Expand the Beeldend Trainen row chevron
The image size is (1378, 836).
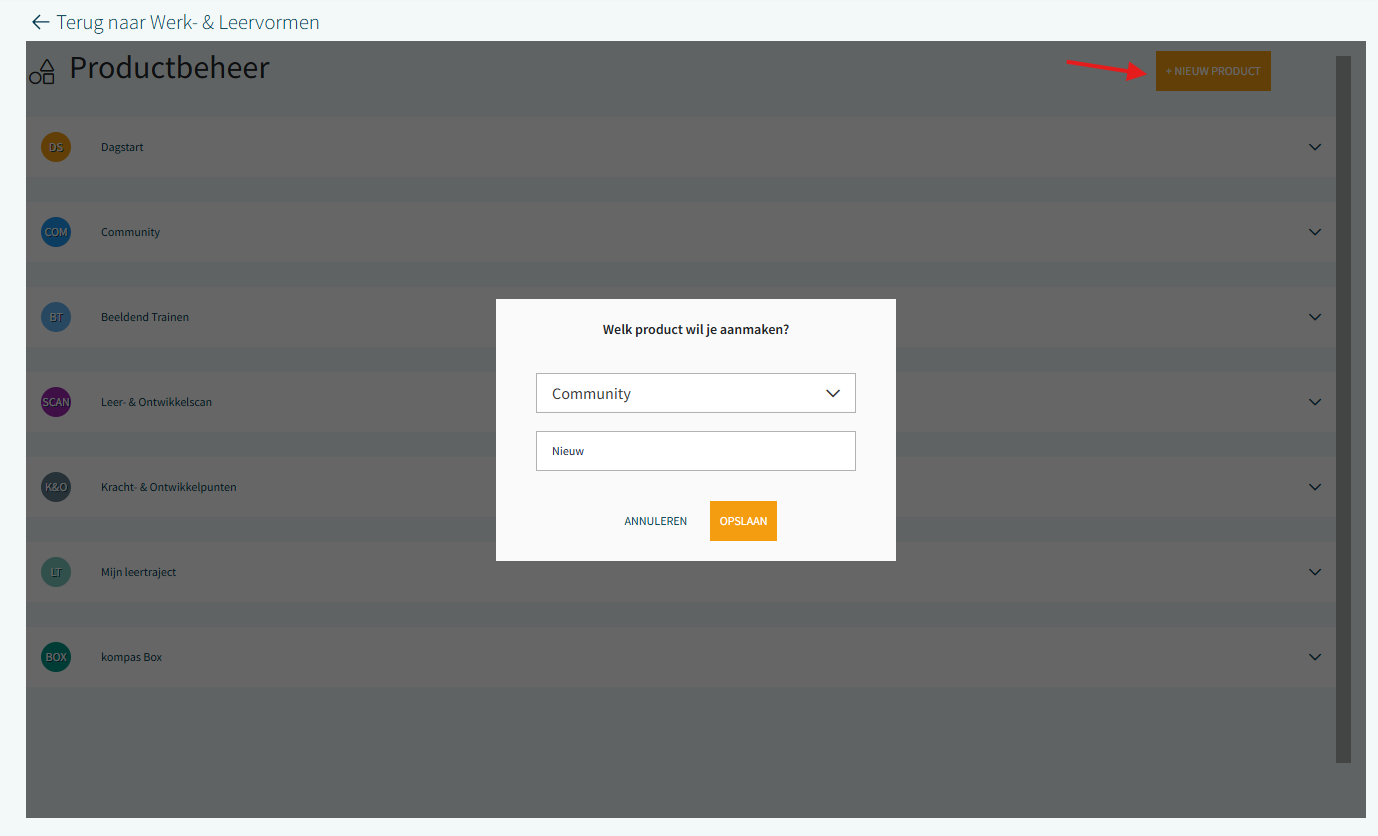tap(1315, 317)
